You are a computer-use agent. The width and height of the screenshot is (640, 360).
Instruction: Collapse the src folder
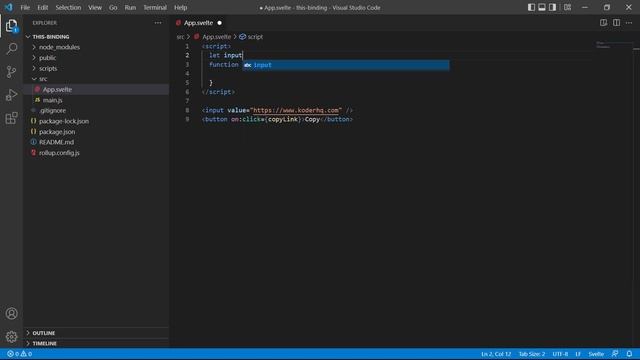click(x=43, y=79)
